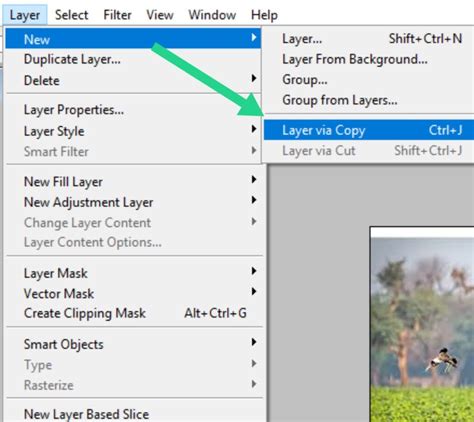Click the Change Layer Content entry

click(x=133, y=222)
